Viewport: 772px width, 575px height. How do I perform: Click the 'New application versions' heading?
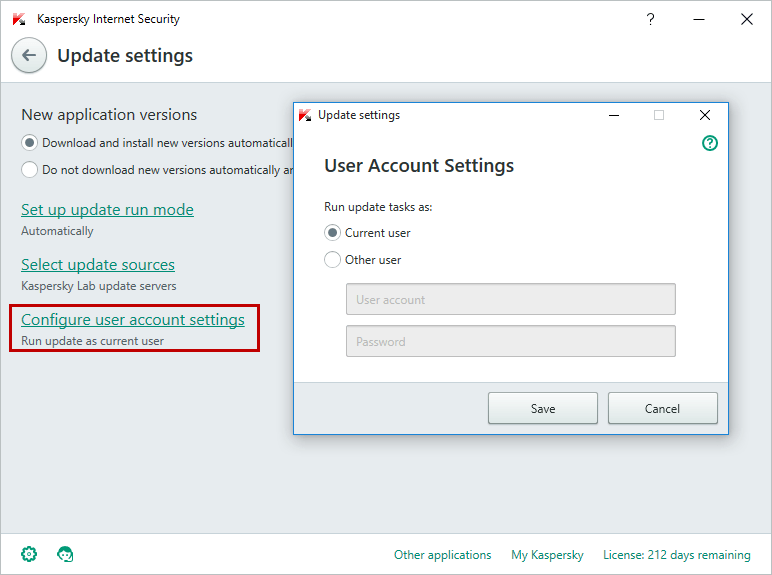(109, 115)
